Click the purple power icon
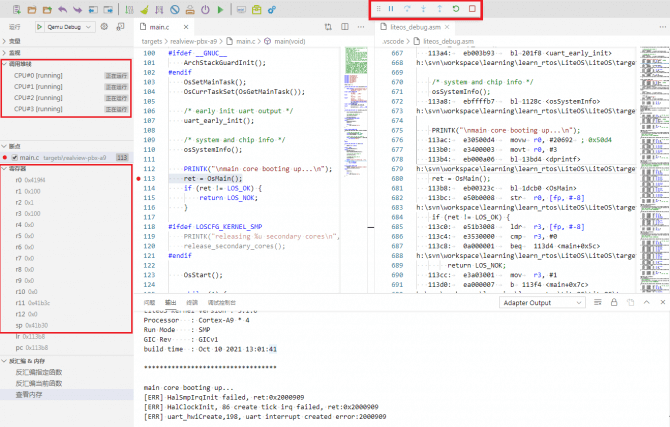The height and width of the screenshot is (427, 670). (x=205, y=9)
